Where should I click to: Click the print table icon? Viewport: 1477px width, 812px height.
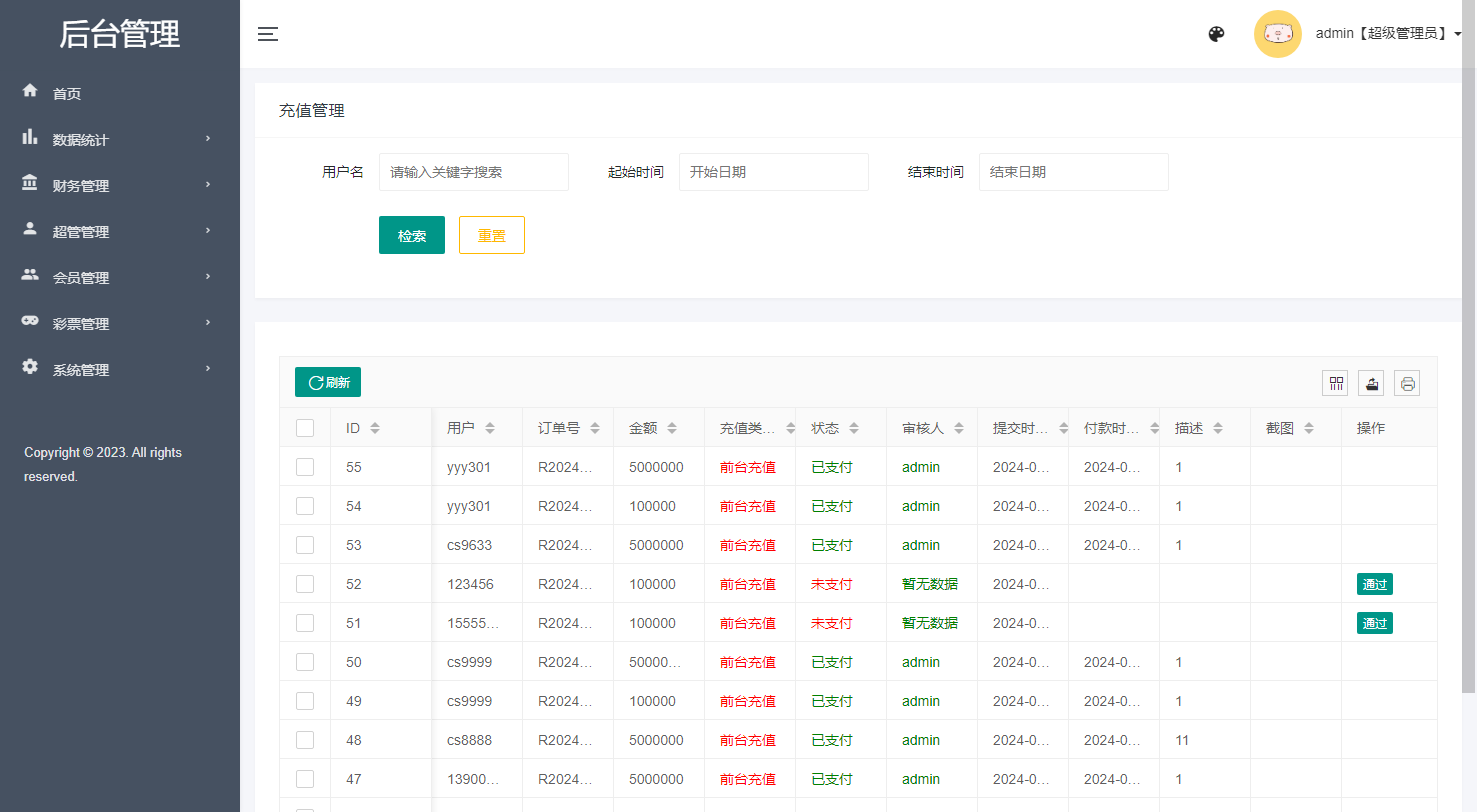(x=1407, y=383)
